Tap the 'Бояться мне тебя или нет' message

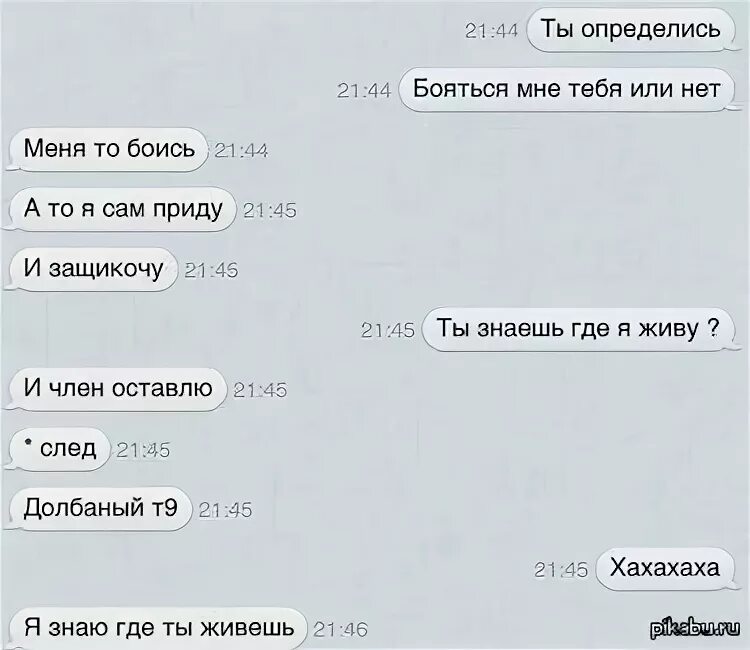tap(566, 89)
